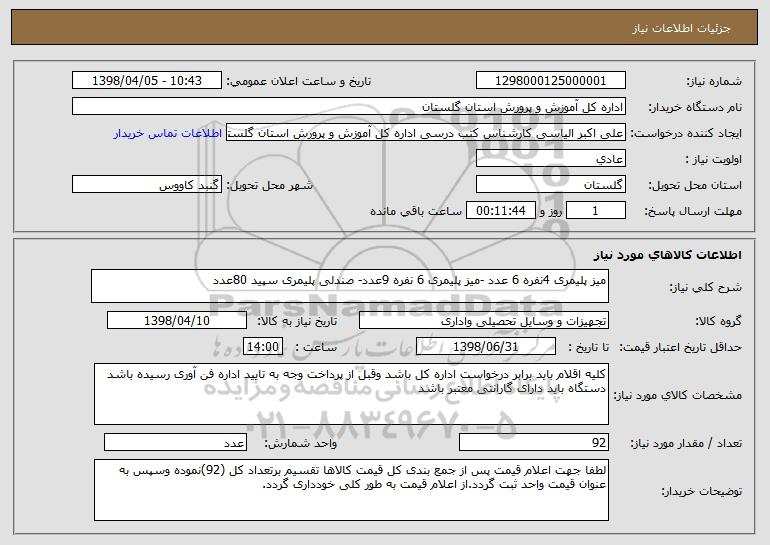Click the label مشخصات کالای مورد نیاز
Screen dimensions: 770x545
tap(678, 395)
